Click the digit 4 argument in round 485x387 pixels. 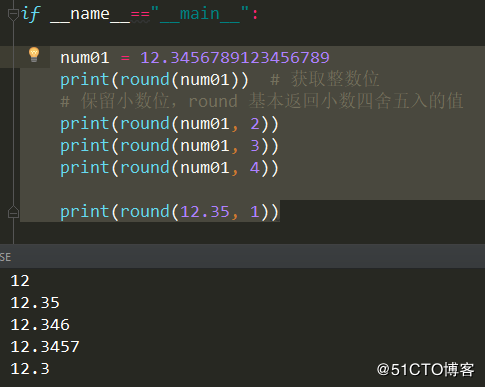255,168
